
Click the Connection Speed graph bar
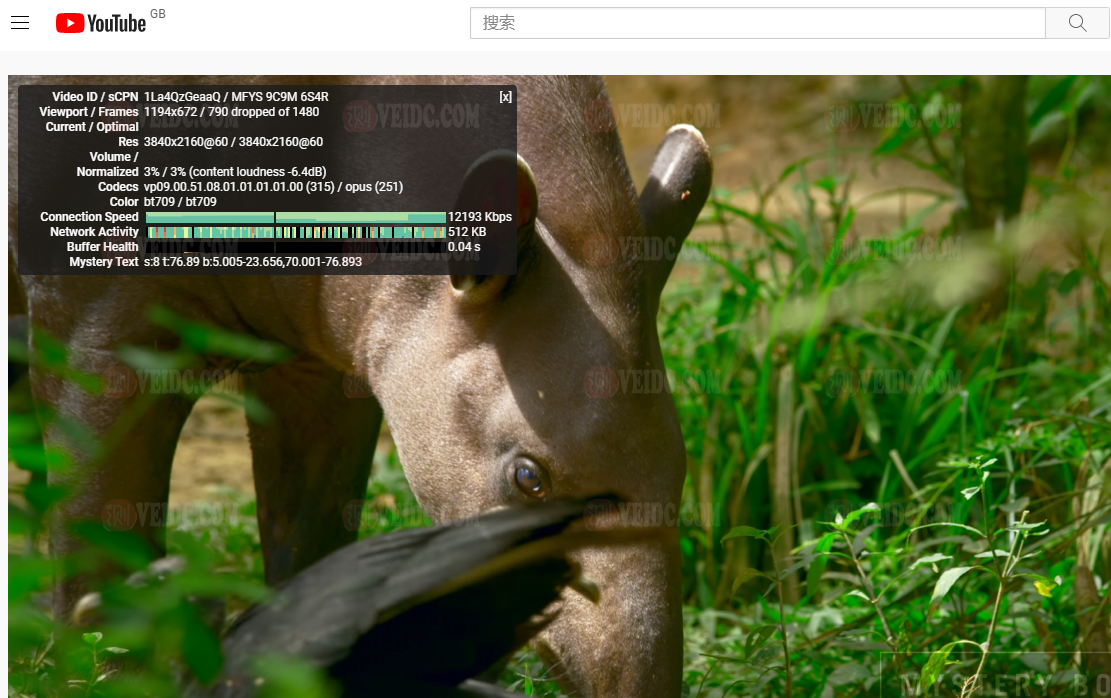[295, 217]
